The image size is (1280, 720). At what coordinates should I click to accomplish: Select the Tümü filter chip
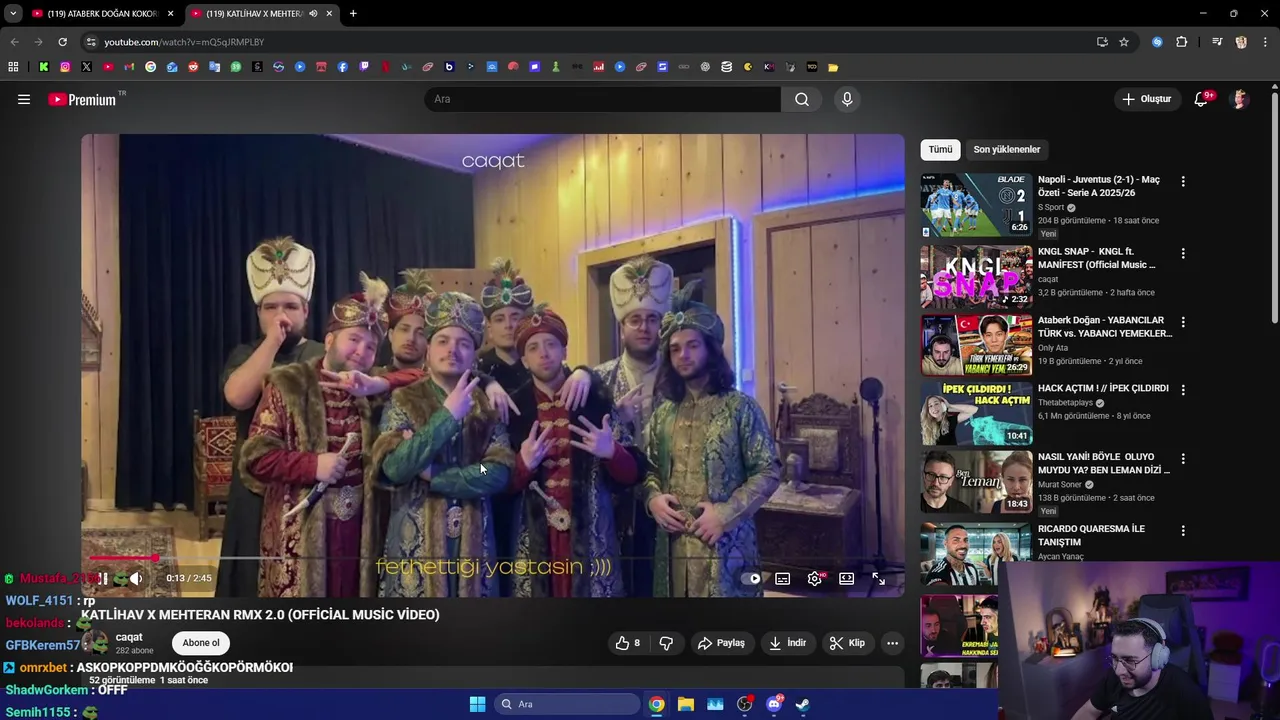940,149
